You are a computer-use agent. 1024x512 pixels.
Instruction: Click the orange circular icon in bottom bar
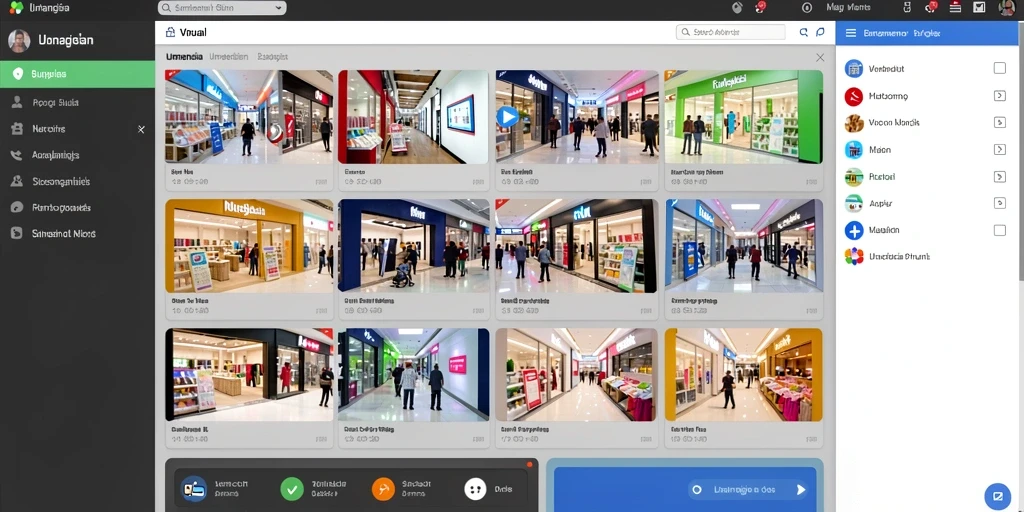(x=383, y=488)
